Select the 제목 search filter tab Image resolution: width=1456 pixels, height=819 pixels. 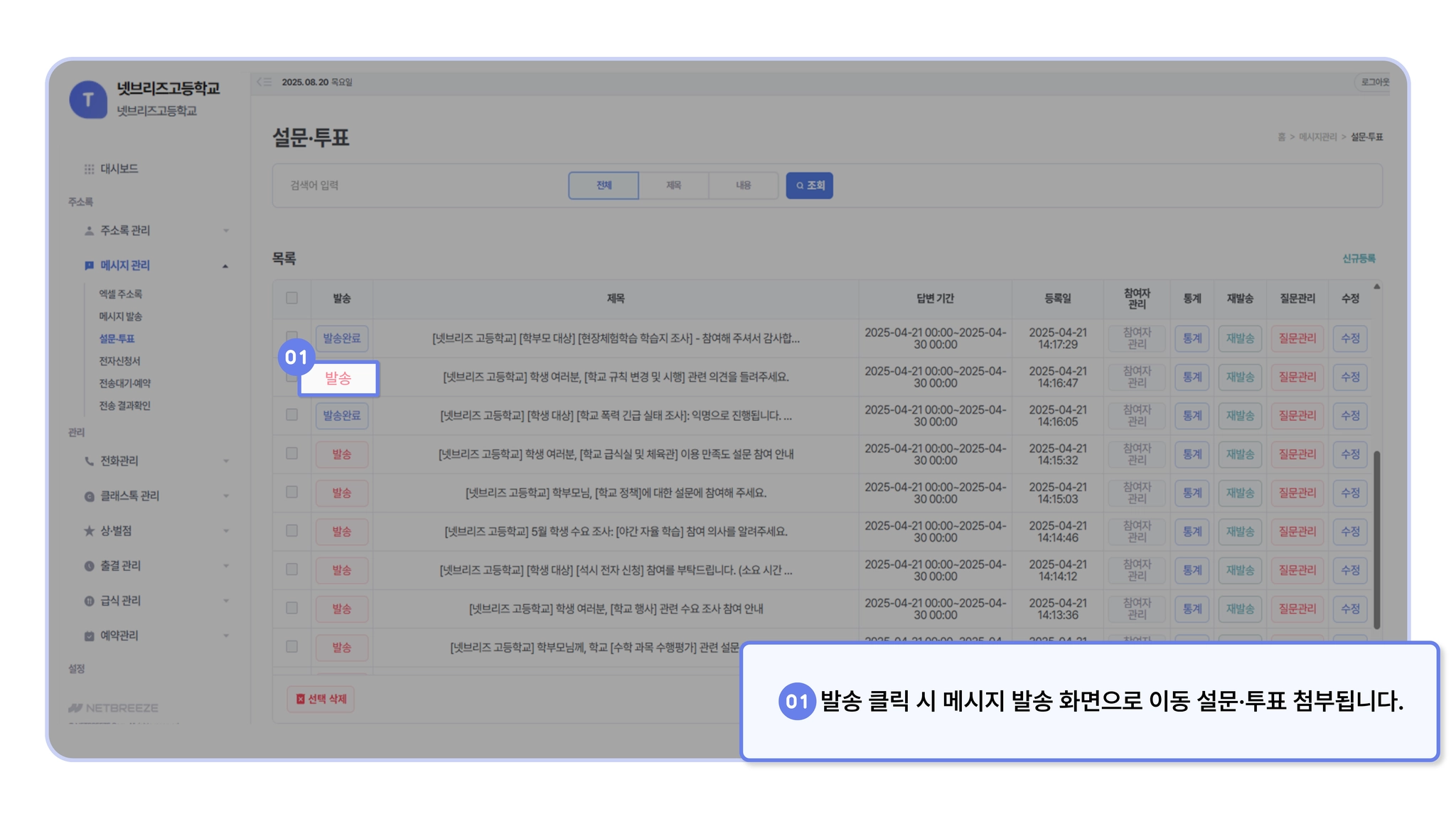click(673, 186)
